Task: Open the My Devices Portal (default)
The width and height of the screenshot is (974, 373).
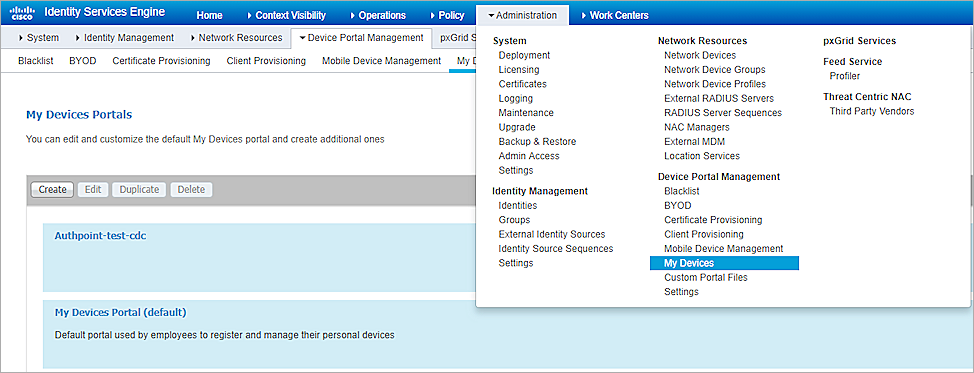Action: coord(121,312)
